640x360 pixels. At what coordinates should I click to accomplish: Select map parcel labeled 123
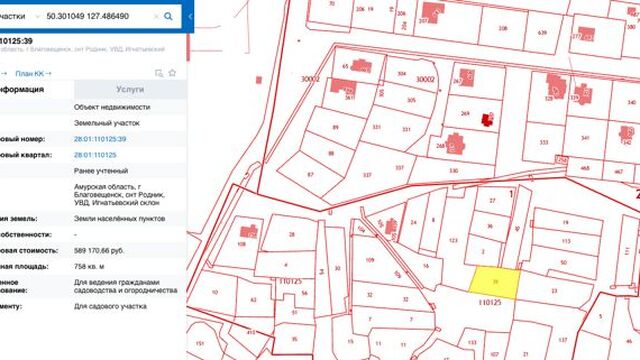[453, 240]
